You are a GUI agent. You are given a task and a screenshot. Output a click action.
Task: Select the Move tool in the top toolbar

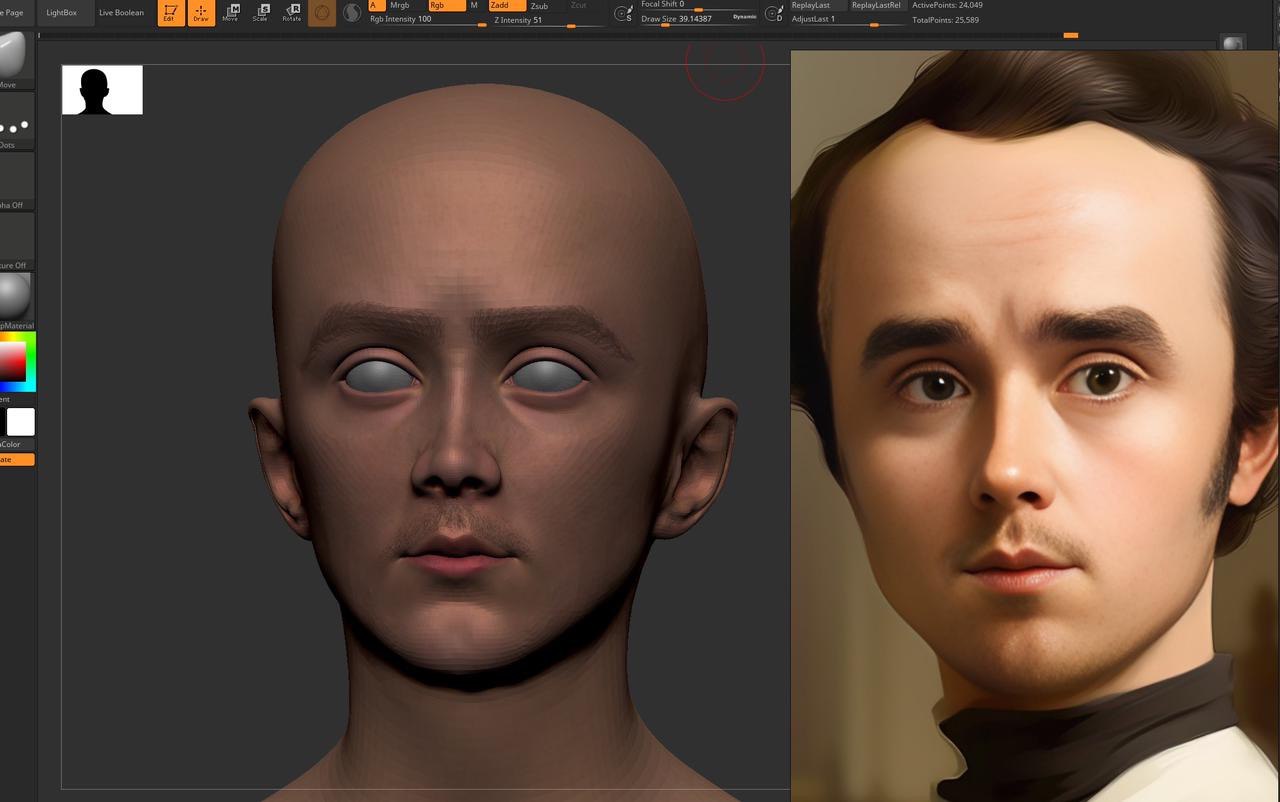[x=230, y=13]
